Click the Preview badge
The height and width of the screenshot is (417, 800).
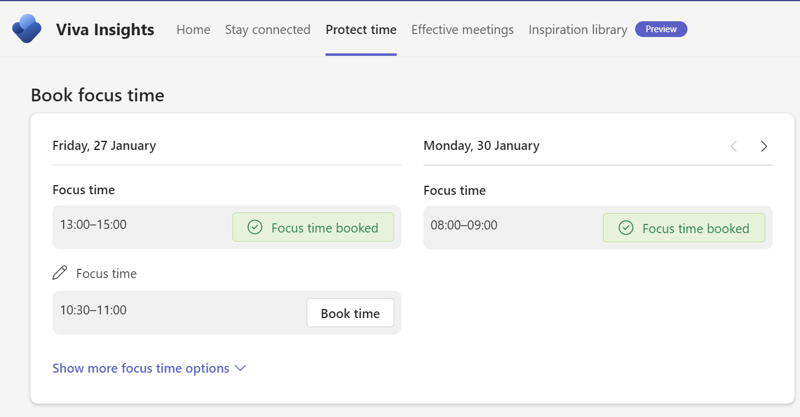point(661,30)
